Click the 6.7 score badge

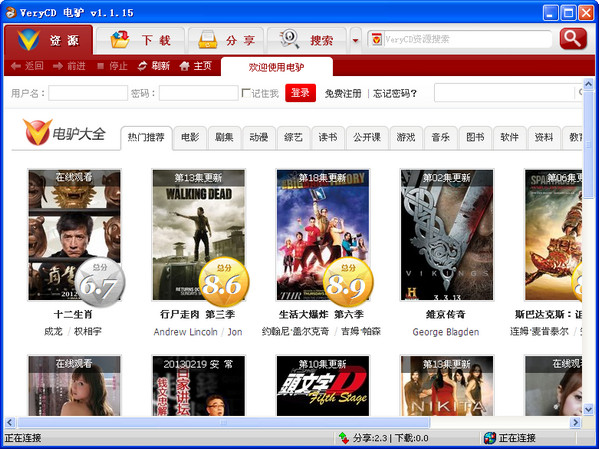click(100, 282)
